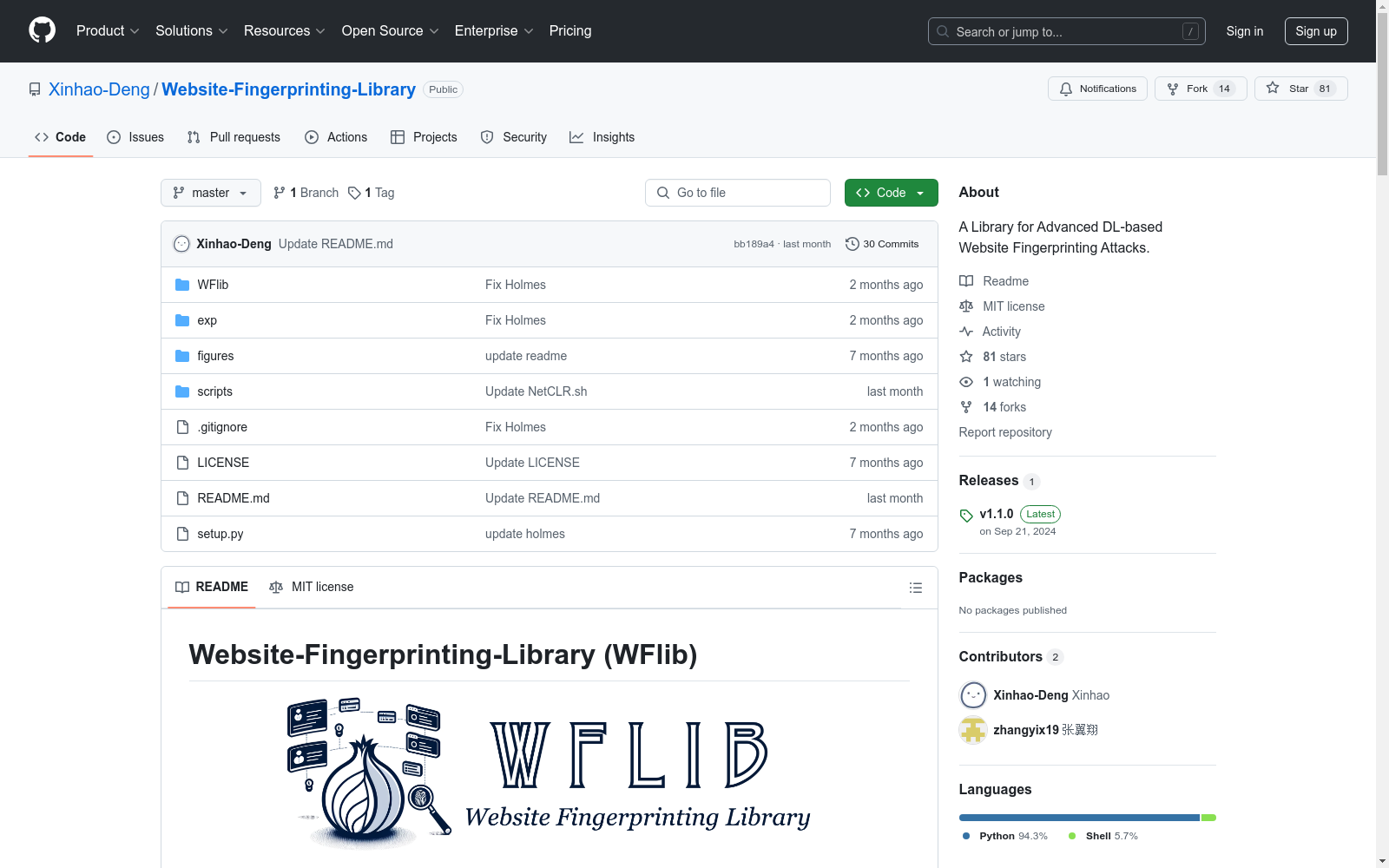Click the Activity pulse icon
The image size is (1389, 868).
click(x=966, y=332)
